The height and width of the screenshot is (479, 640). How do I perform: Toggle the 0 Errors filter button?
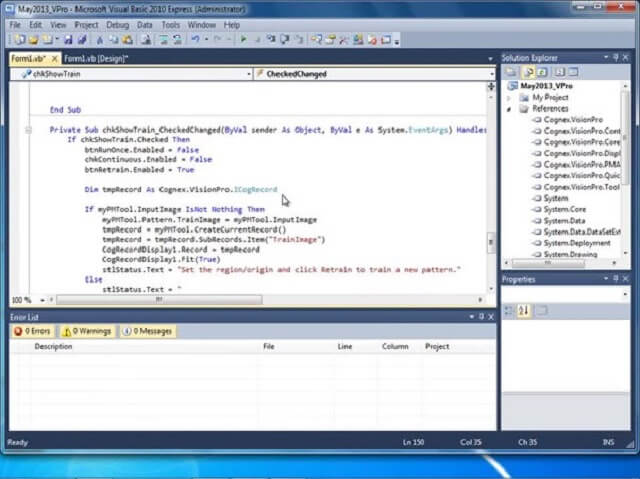(x=33, y=331)
